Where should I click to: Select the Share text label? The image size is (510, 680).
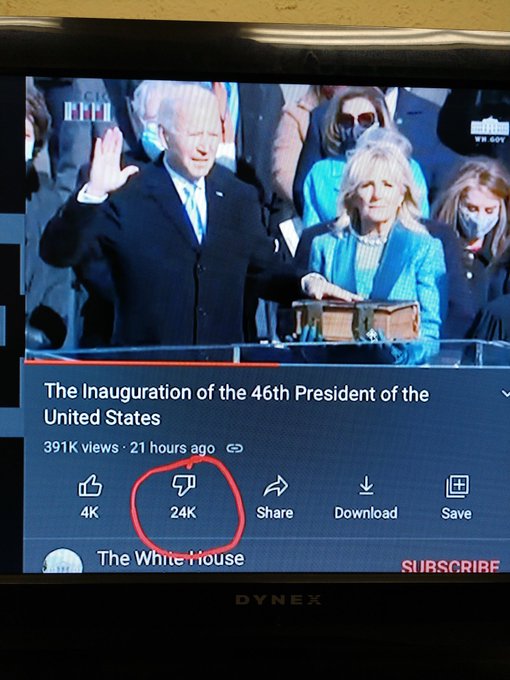[x=275, y=513]
